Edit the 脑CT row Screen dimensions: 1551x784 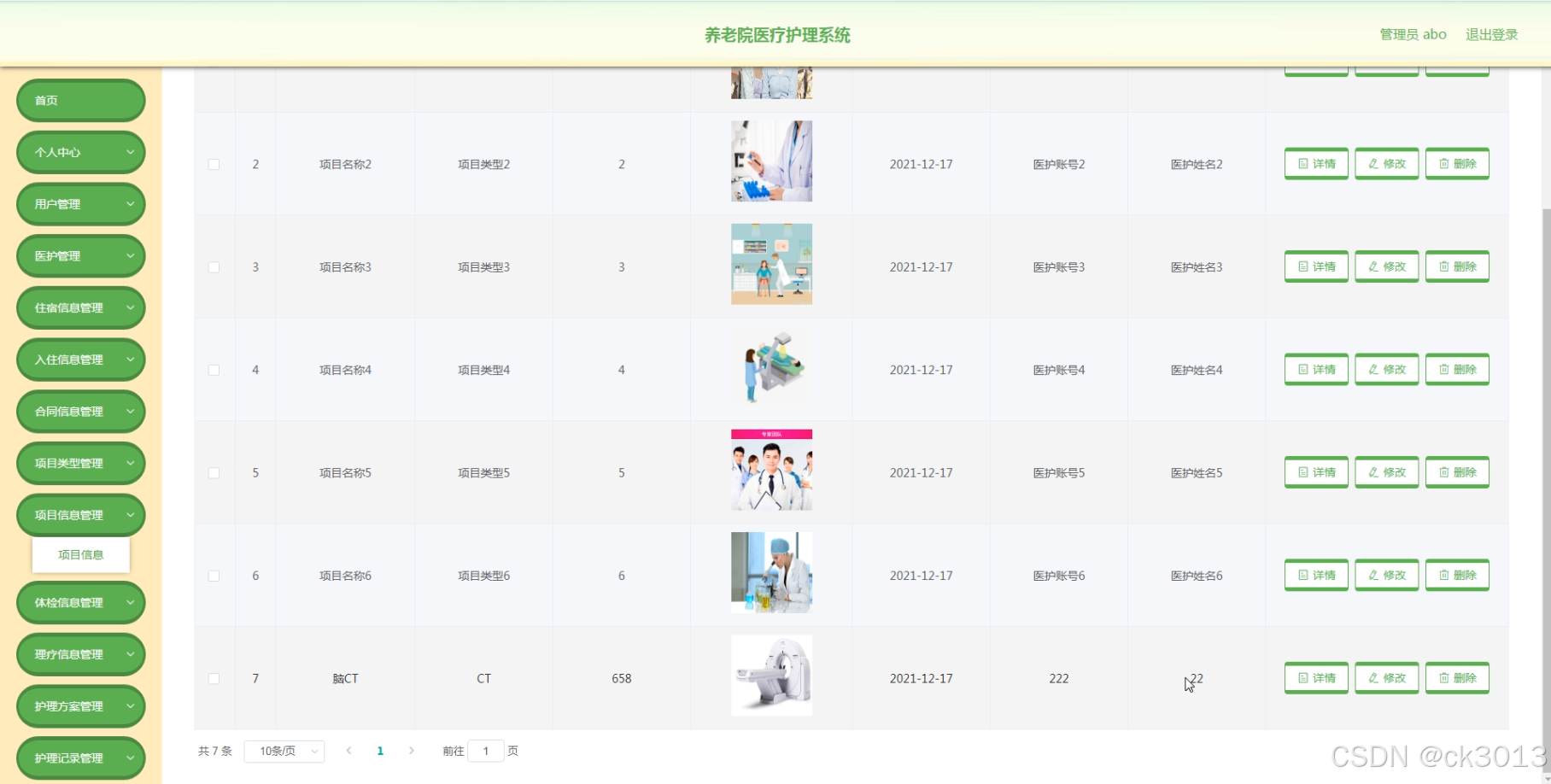(1386, 678)
